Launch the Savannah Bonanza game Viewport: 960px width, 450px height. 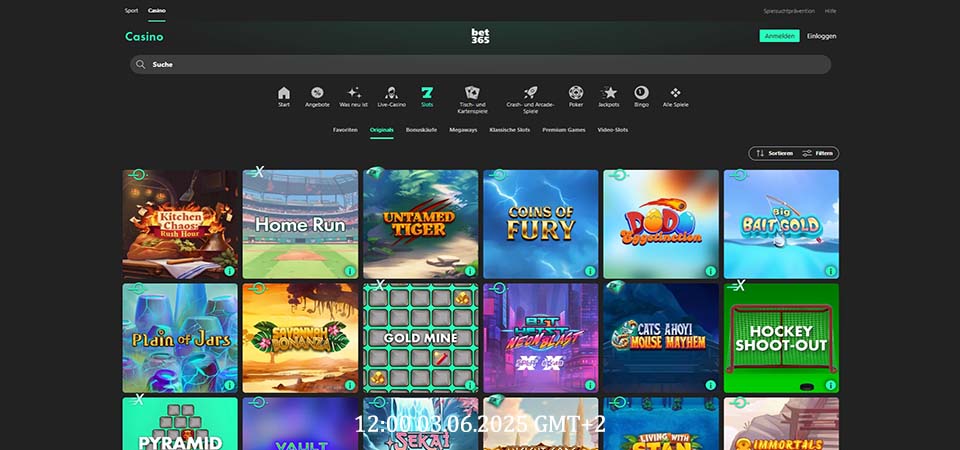[x=300, y=338]
